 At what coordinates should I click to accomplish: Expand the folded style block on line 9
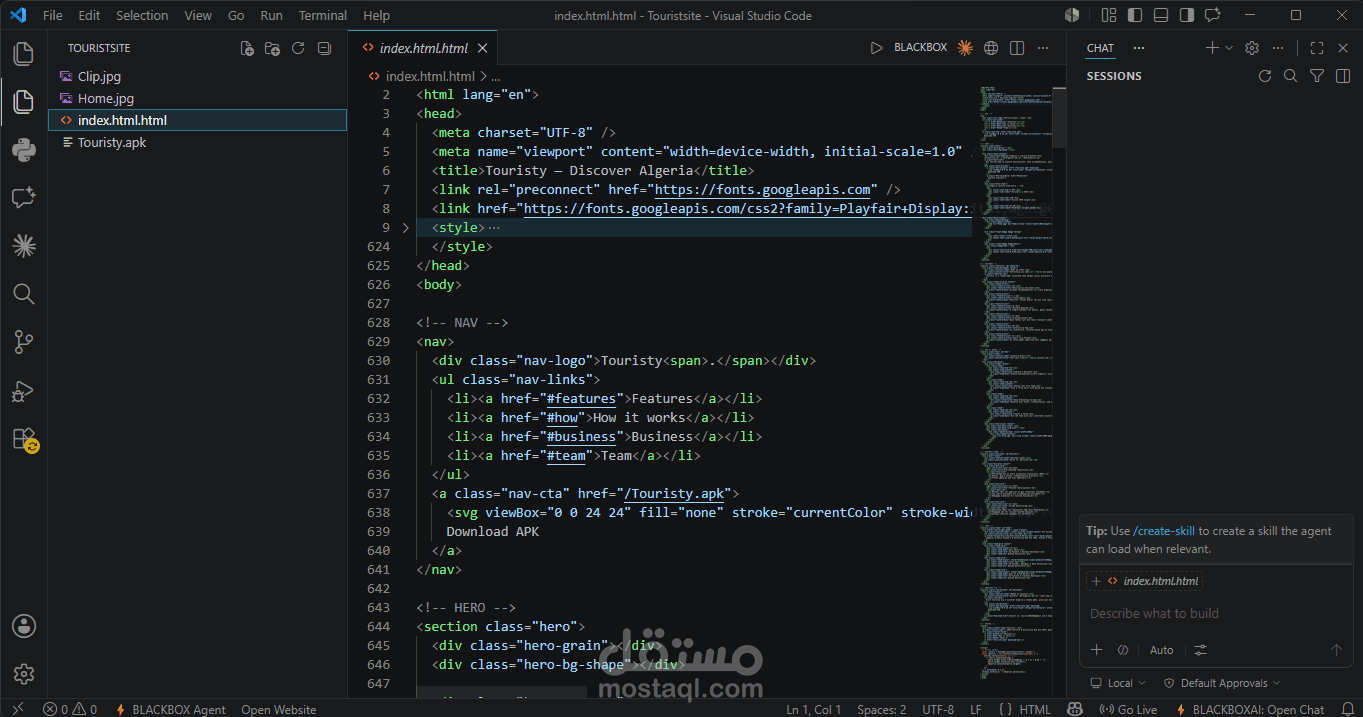[405, 228]
